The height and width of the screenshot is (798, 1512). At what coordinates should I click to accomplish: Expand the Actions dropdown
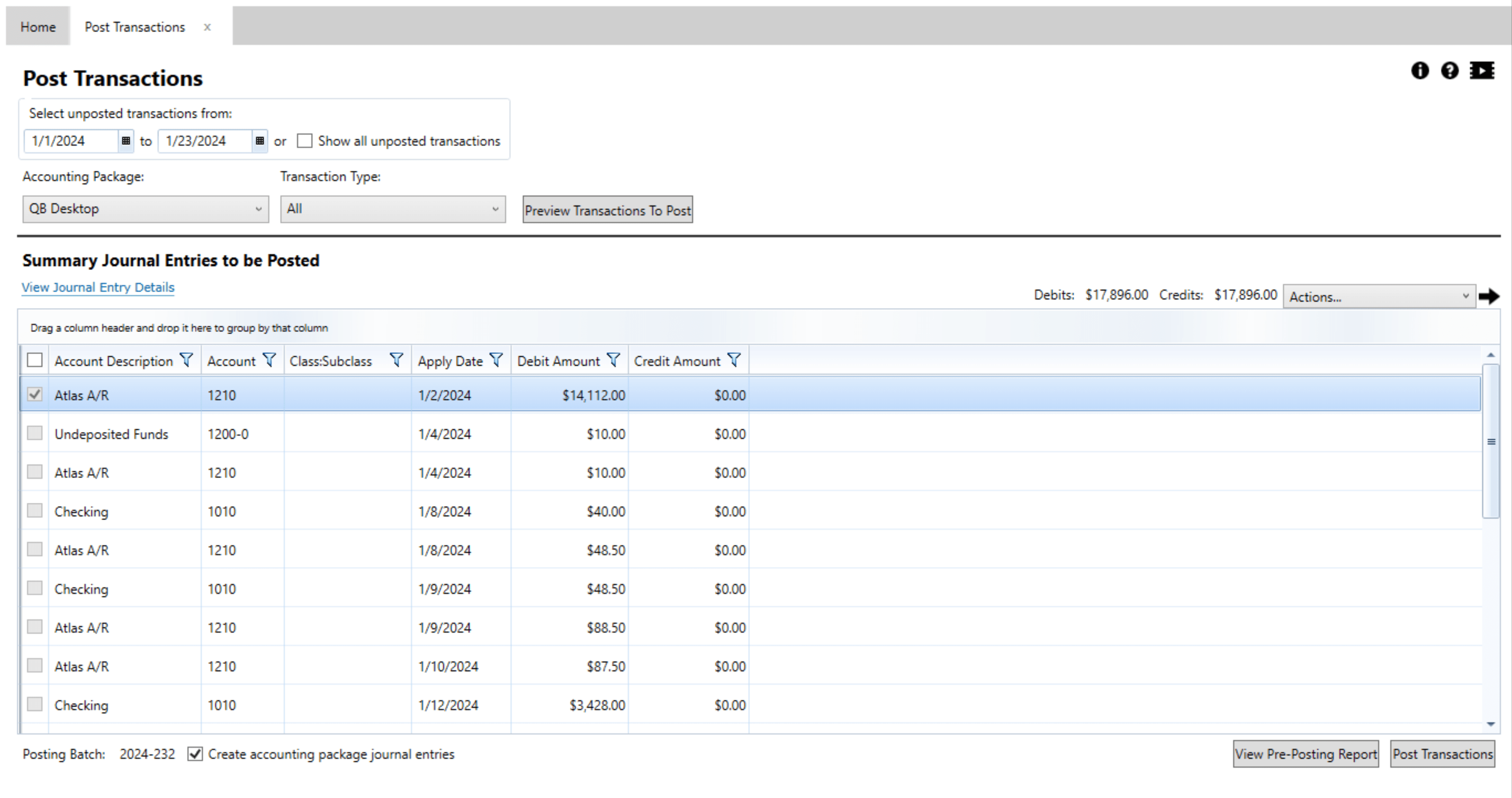coord(1379,296)
